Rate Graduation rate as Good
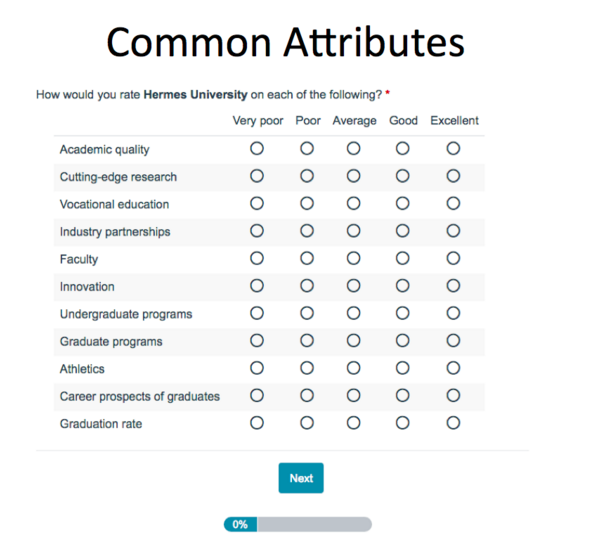 [402, 423]
